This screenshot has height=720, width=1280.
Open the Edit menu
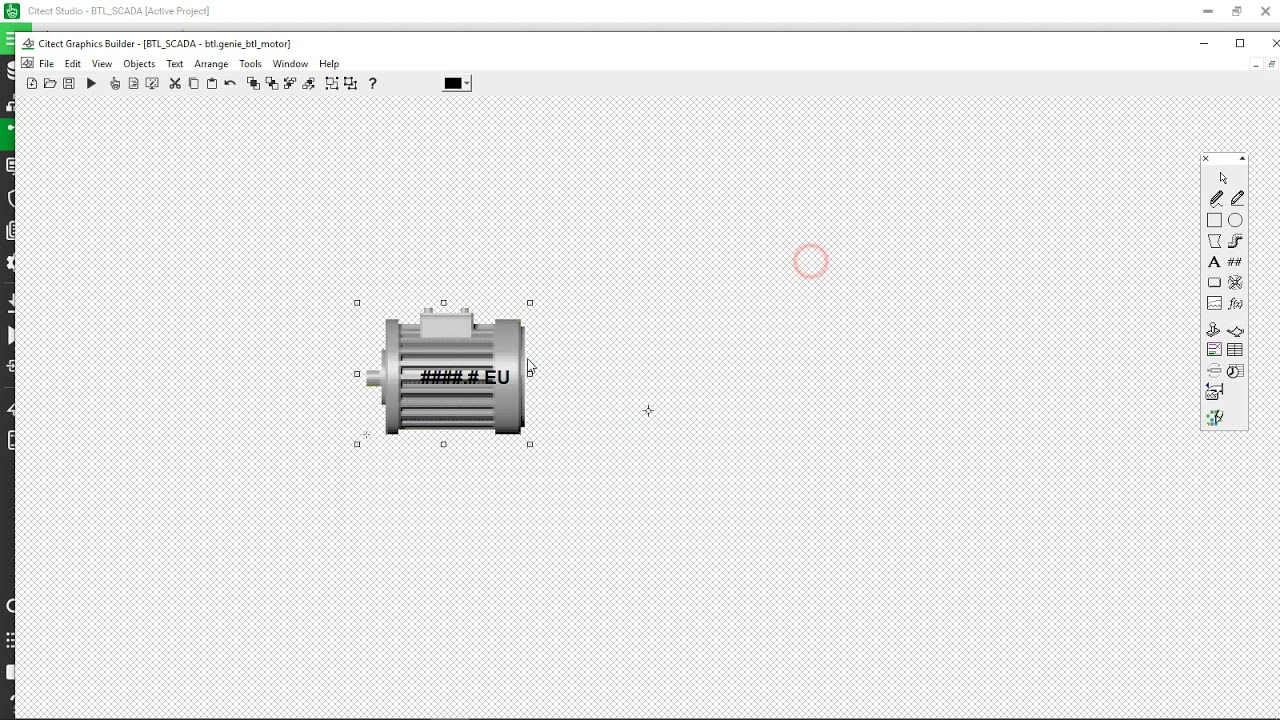click(x=73, y=64)
